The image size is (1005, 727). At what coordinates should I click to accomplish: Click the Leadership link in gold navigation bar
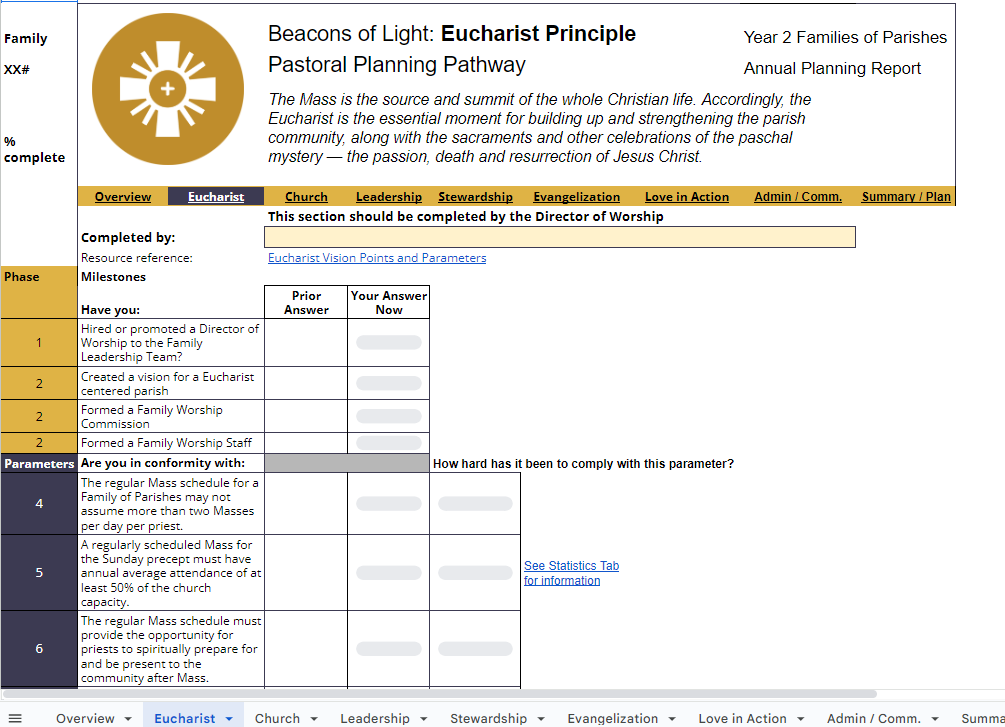pos(388,197)
